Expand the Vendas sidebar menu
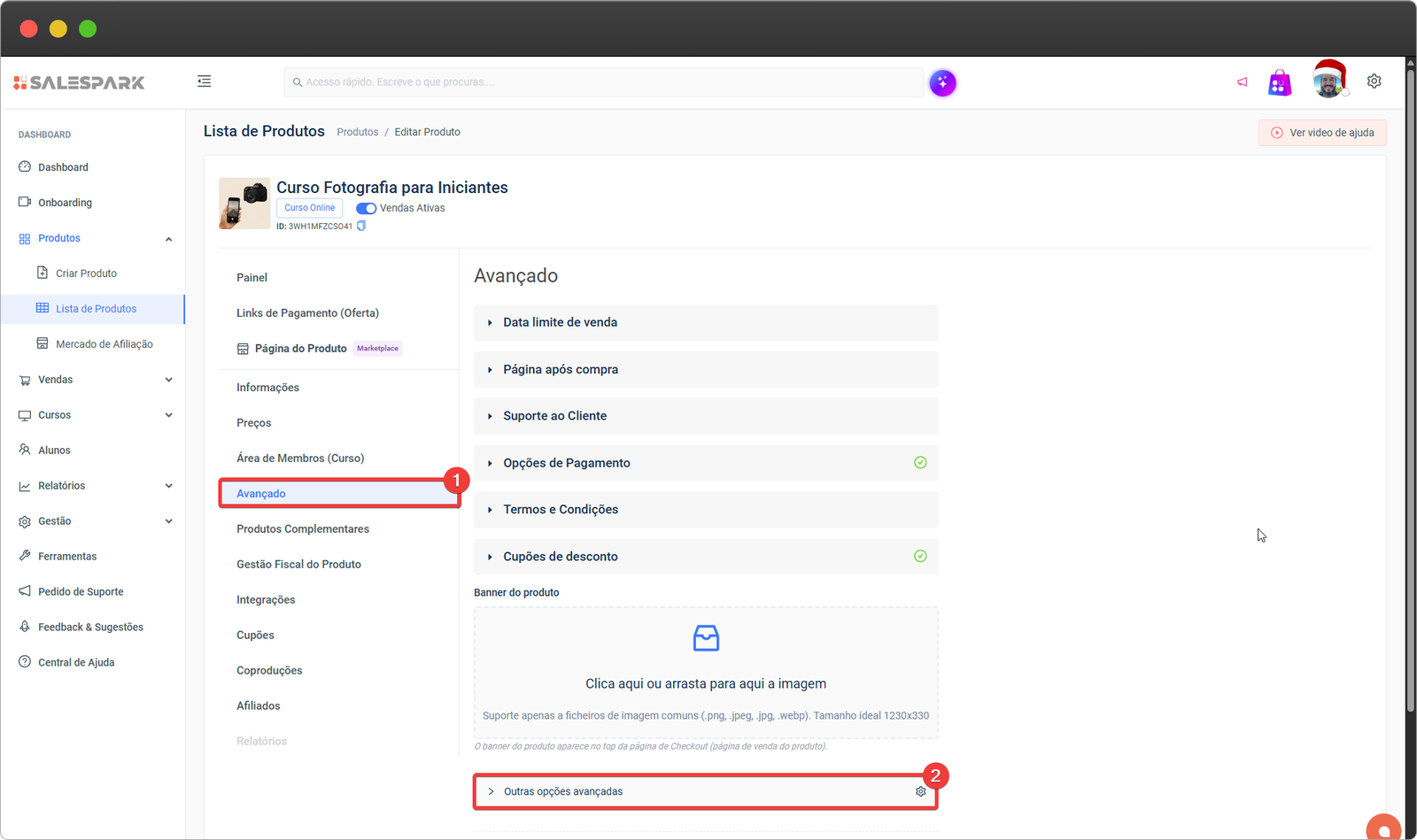 168,380
